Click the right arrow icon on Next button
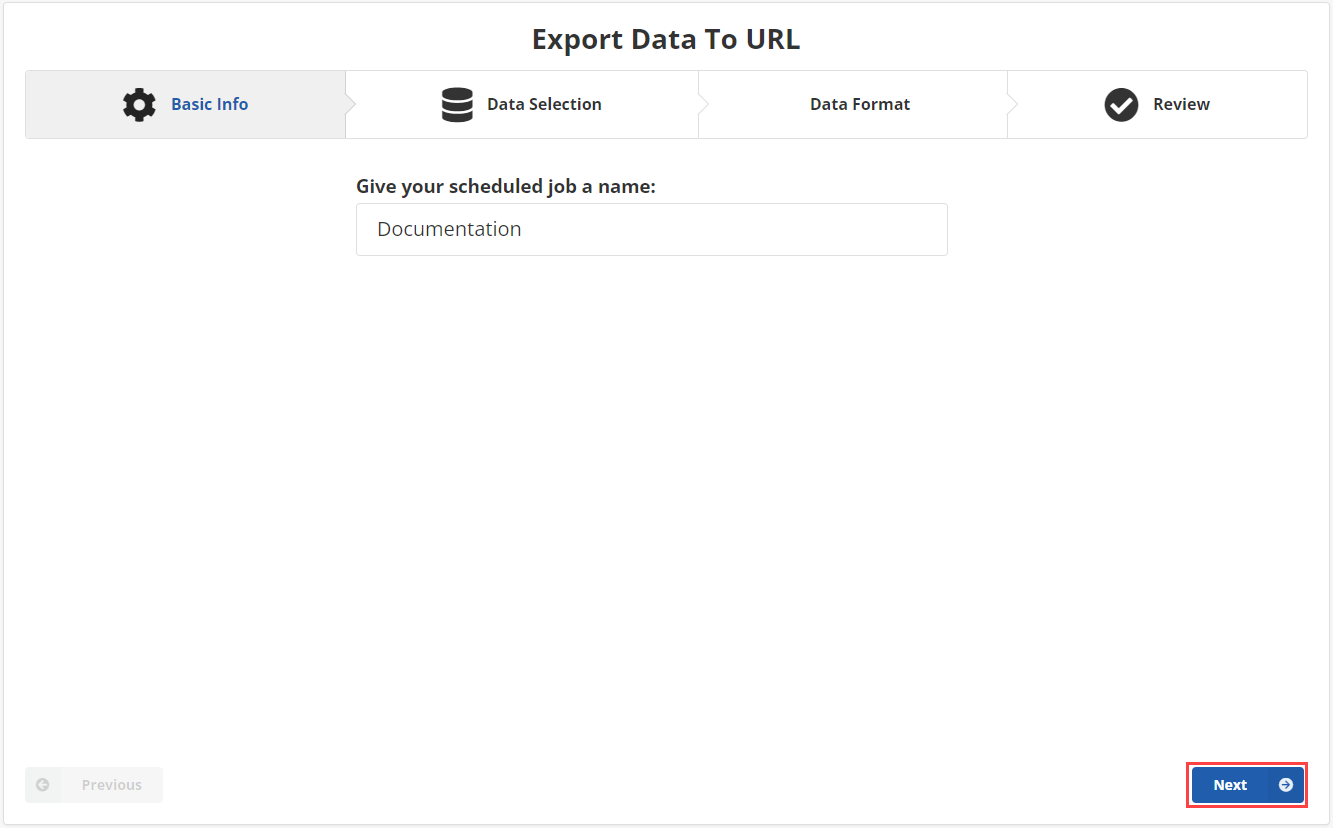 (1285, 785)
